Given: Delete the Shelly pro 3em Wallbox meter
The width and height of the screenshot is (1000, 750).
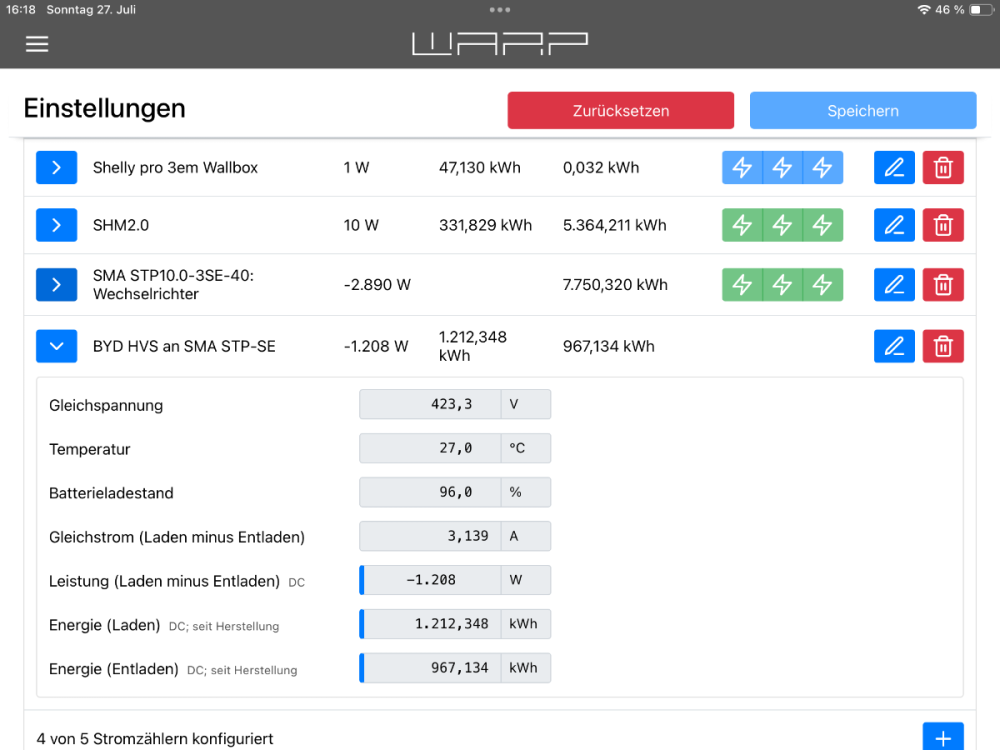Looking at the screenshot, I should pos(943,168).
